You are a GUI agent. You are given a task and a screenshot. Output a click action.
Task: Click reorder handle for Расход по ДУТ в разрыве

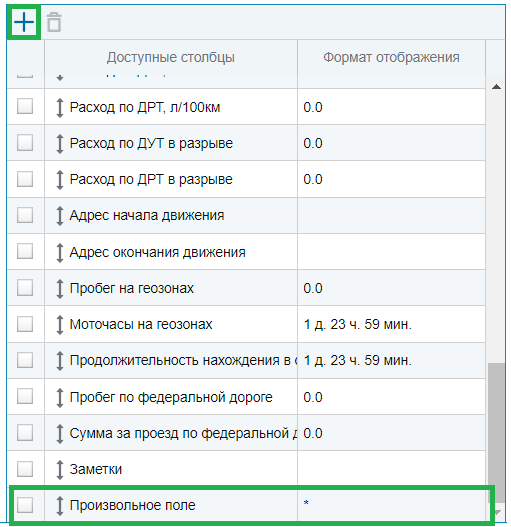[x=60, y=144]
